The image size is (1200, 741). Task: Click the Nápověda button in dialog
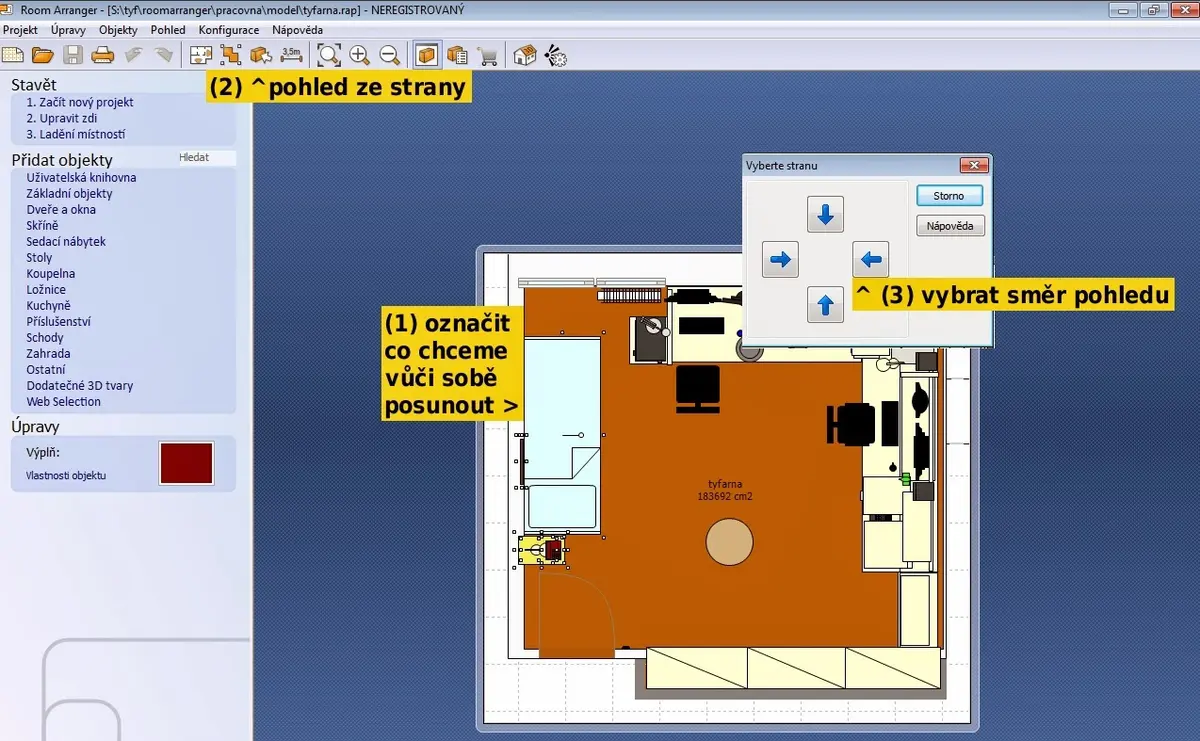point(951,226)
